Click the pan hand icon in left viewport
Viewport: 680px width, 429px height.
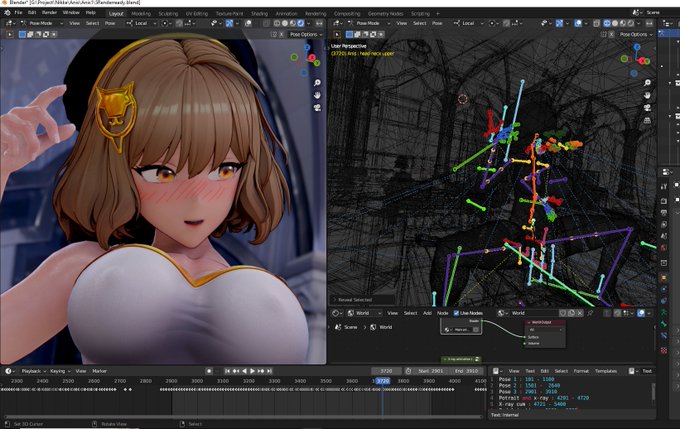click(x=317, y=95)
